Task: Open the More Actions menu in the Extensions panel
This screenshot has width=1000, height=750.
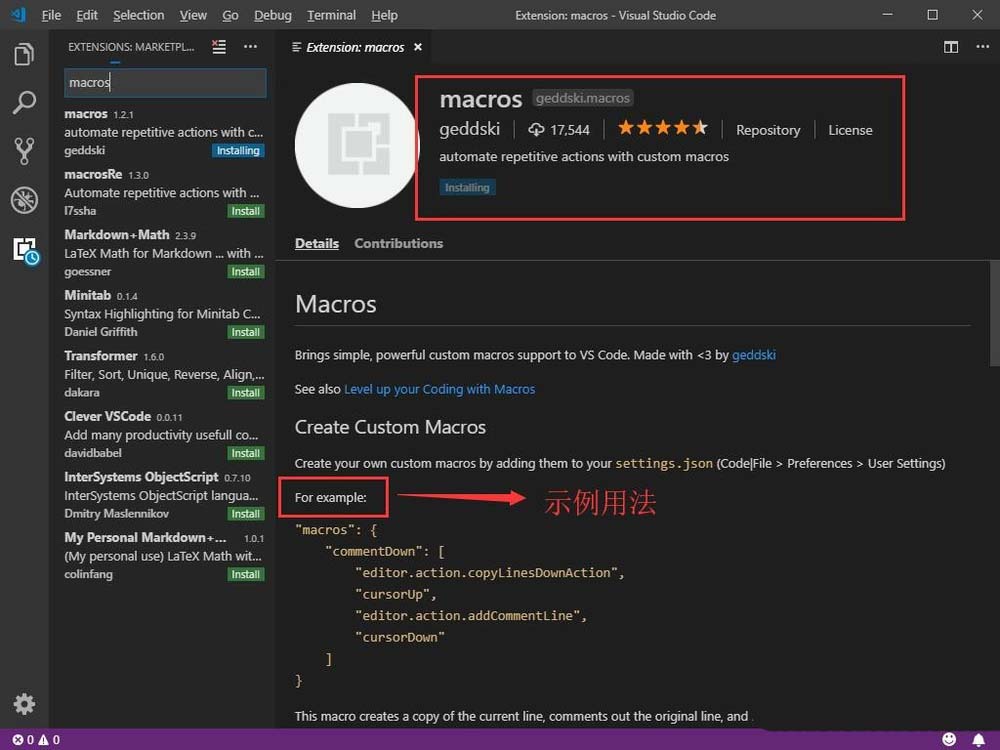Action: [x=250, y=46]
